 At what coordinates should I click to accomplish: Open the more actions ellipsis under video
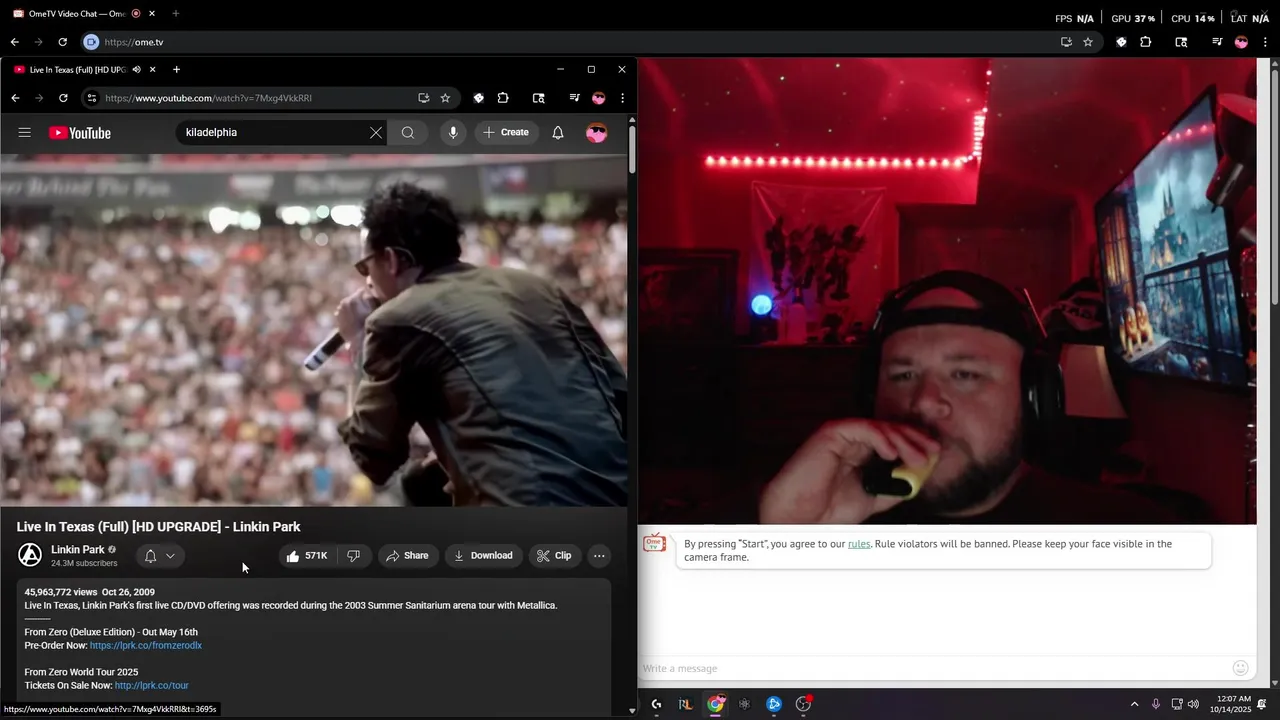pos(599,556)
